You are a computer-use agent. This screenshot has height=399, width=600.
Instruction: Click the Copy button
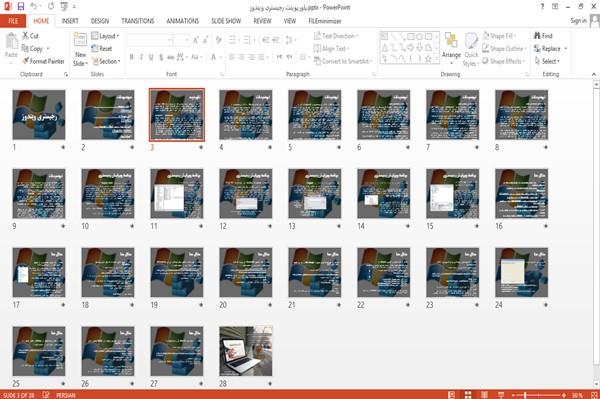click(x=33, y=49)
